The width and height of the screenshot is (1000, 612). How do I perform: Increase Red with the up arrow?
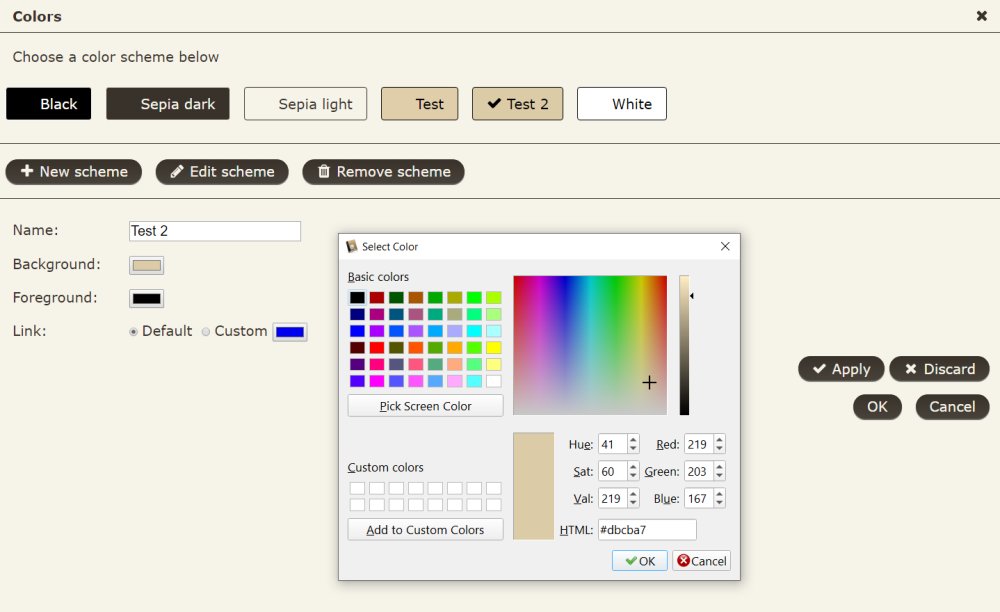(x=719, y=440)
